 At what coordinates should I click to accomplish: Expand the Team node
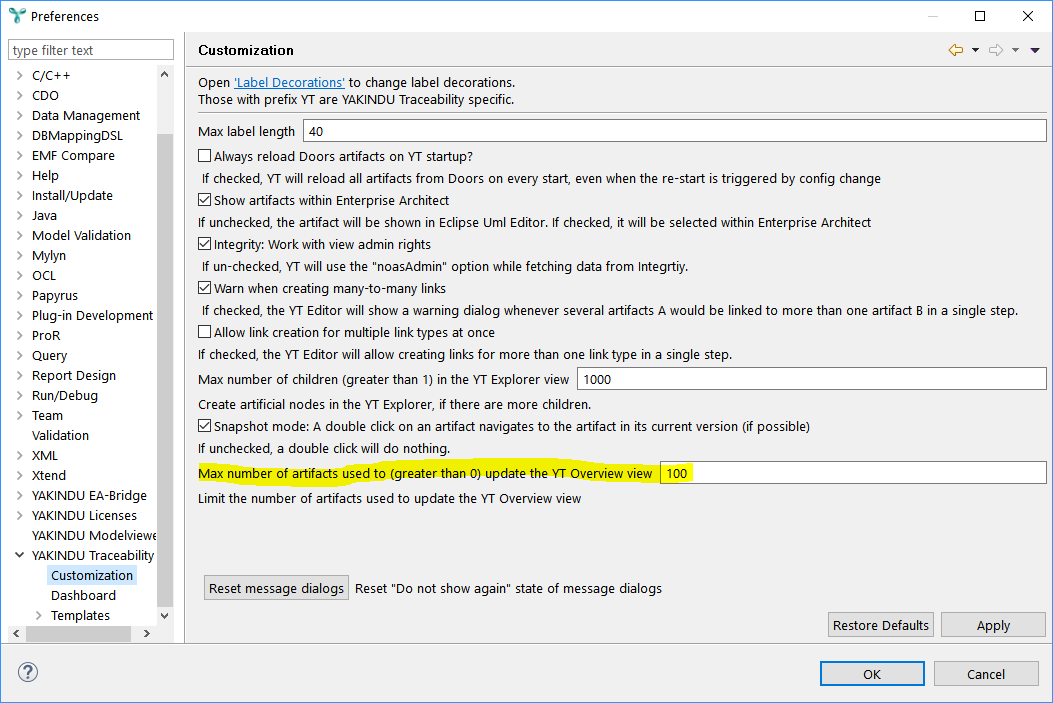tap(19, 416)
